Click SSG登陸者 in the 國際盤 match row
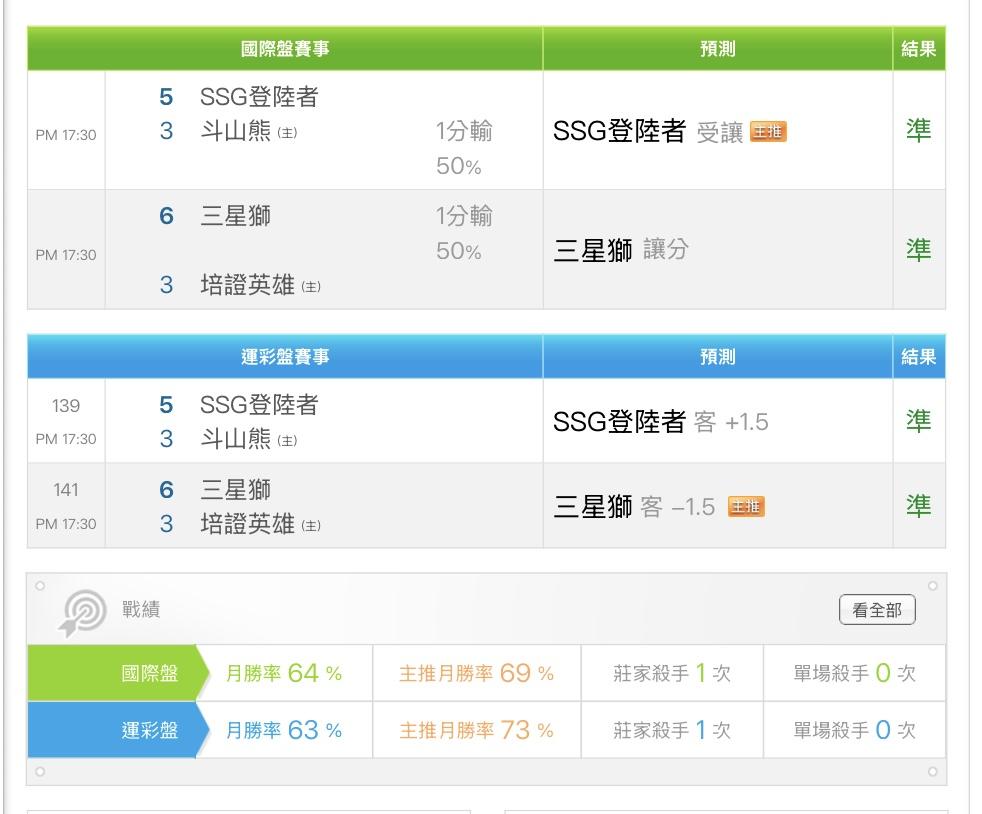 tap(259, 97)
